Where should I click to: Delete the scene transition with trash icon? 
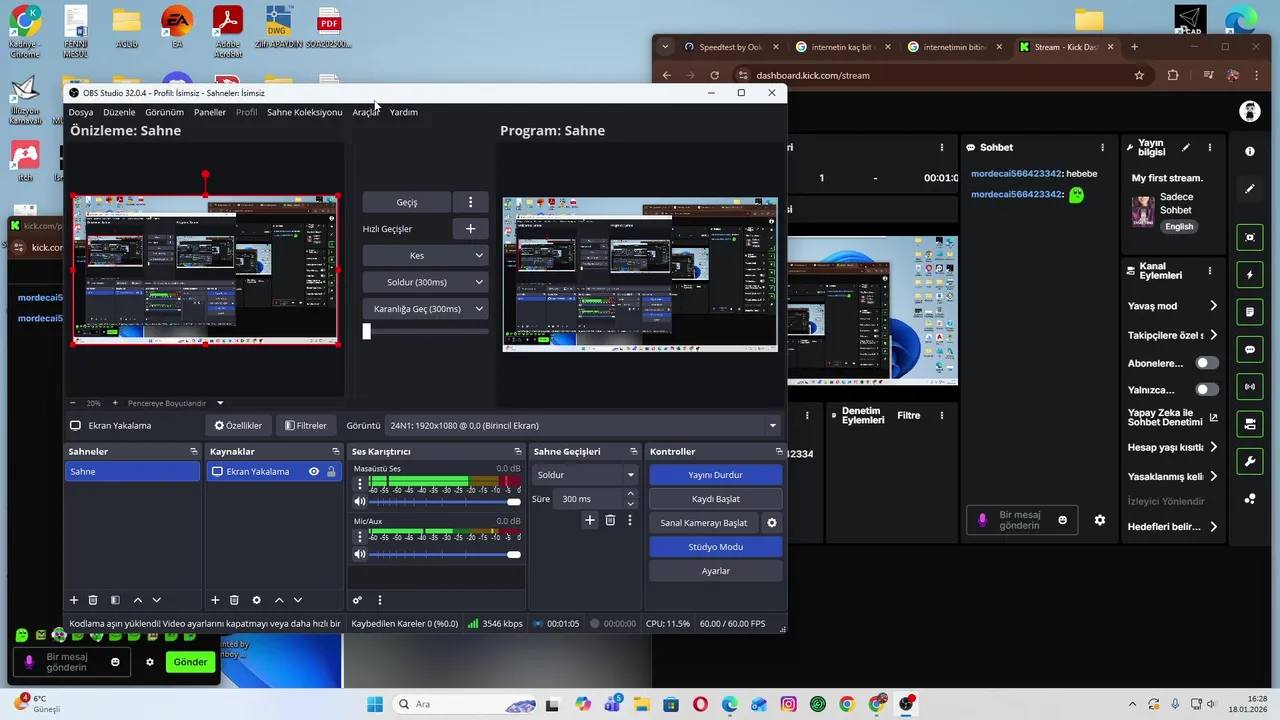coord(610,520)
